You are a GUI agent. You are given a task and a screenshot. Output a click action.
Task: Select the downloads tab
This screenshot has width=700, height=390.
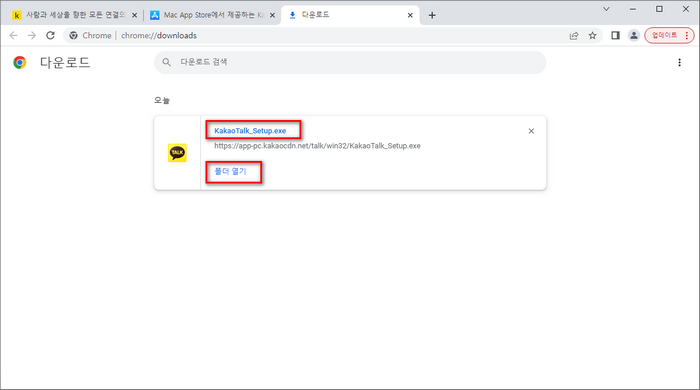(350, 15)
